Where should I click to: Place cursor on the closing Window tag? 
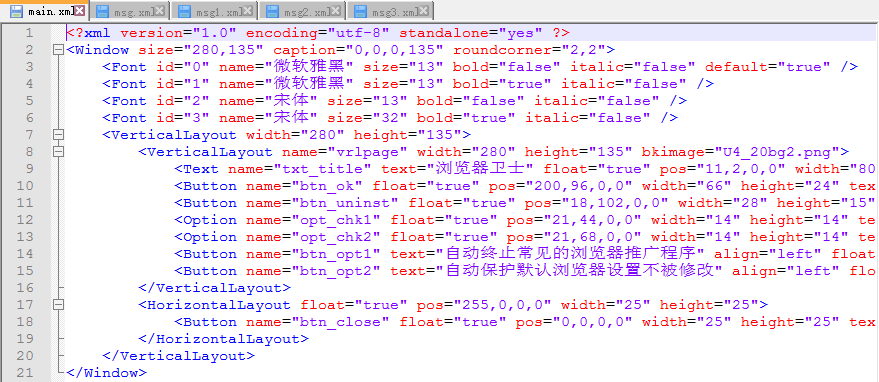tap(107, 372)
